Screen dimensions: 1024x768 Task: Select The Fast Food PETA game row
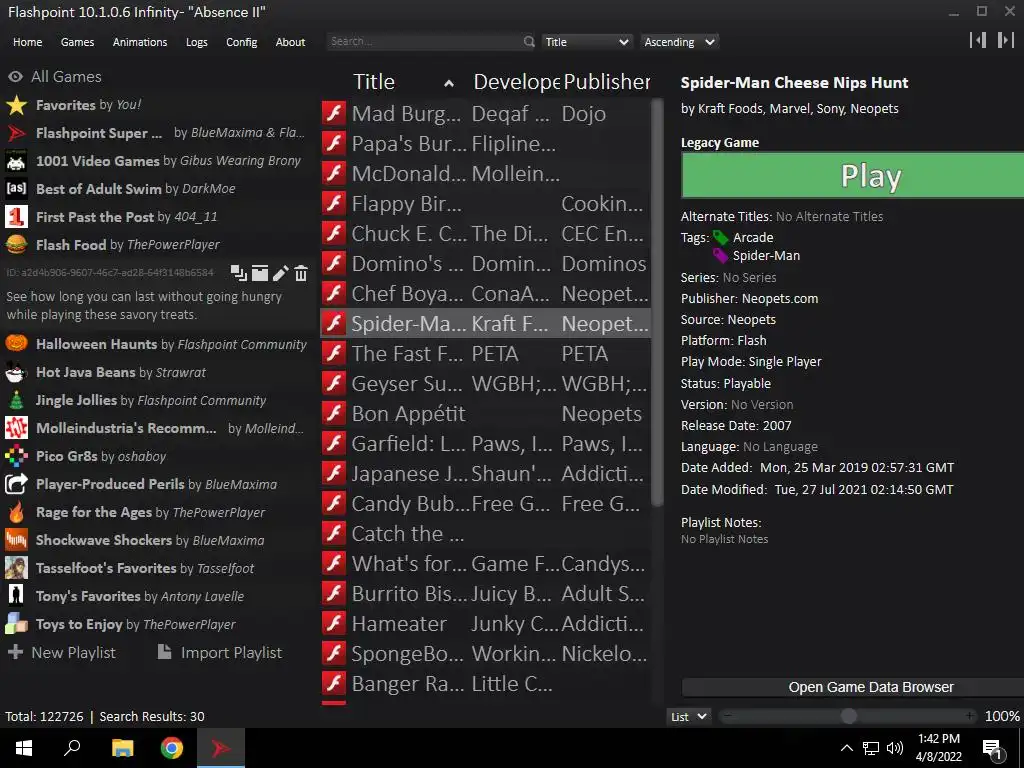pos(486,354)
